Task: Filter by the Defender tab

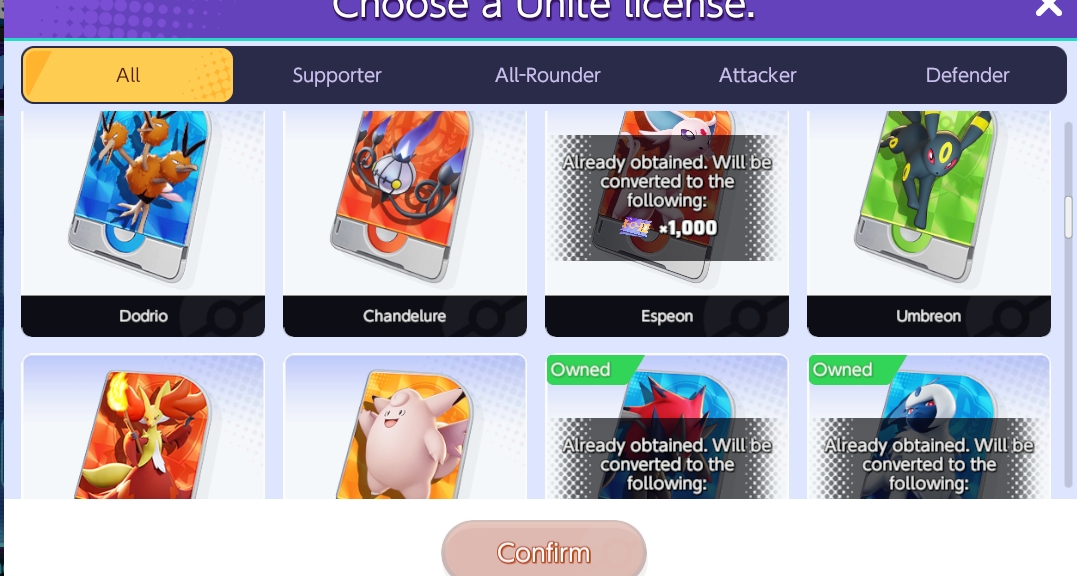Action: click(967, 75)
